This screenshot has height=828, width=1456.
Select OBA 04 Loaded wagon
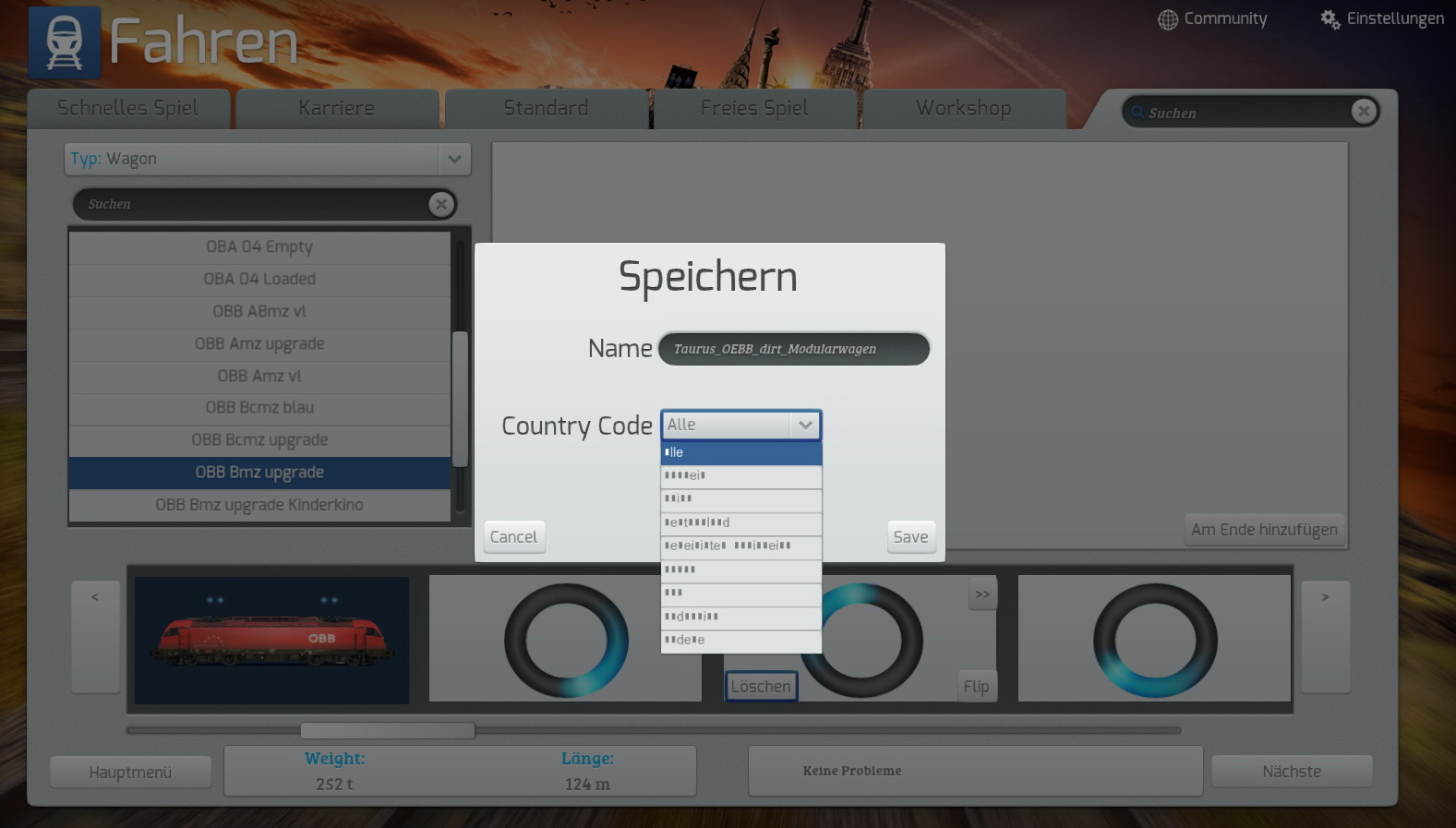pos(259,279)
